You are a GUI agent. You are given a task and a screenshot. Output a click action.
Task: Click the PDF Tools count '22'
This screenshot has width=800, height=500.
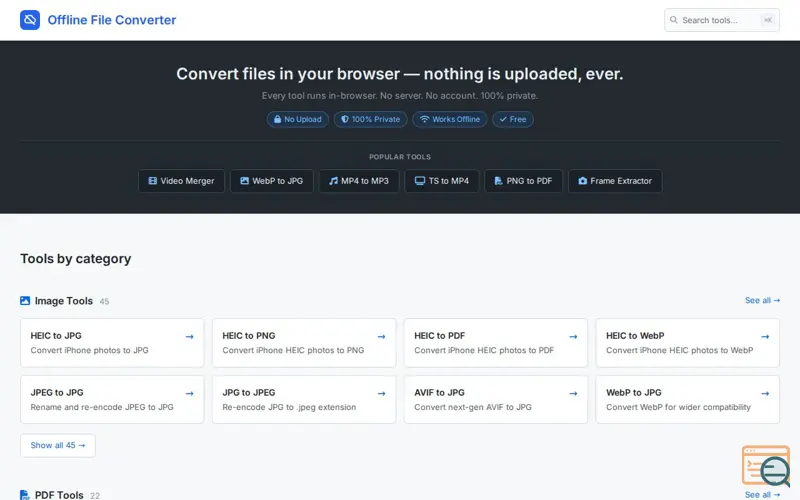click(x=95, y=496)
